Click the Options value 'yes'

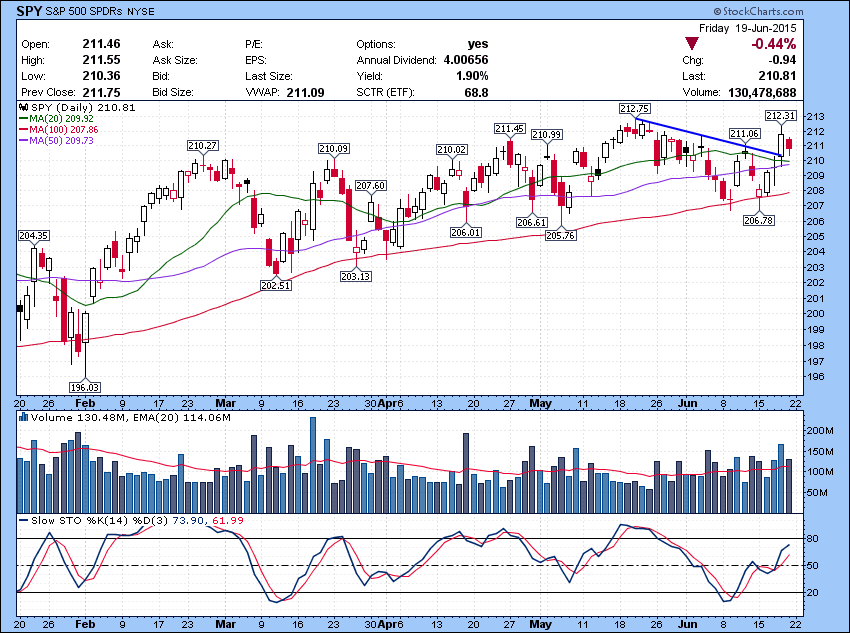(478, 44)
